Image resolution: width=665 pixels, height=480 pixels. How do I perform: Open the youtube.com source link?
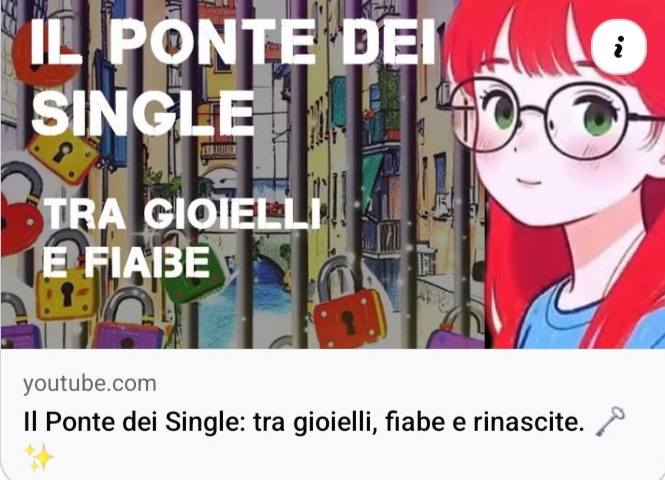point(89,384)
